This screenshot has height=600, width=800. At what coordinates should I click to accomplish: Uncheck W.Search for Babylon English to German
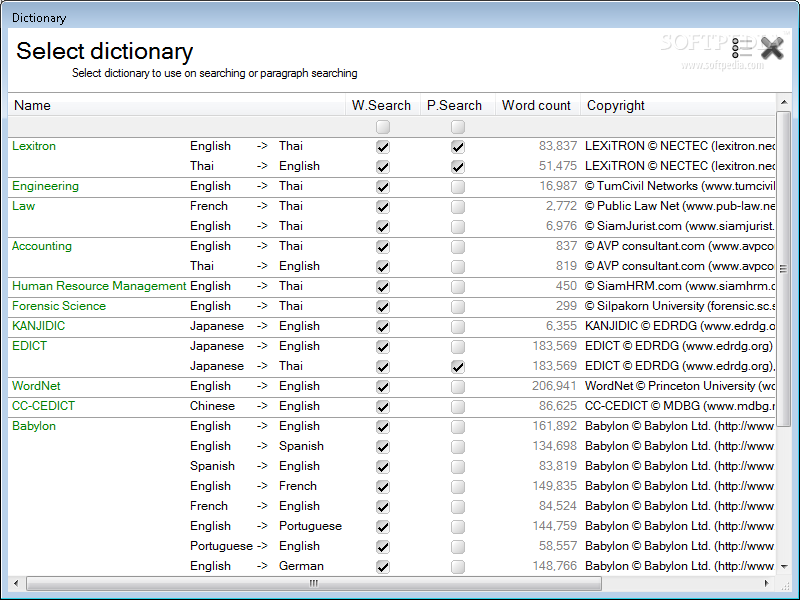pyautogui.click(x=383, y=567)
